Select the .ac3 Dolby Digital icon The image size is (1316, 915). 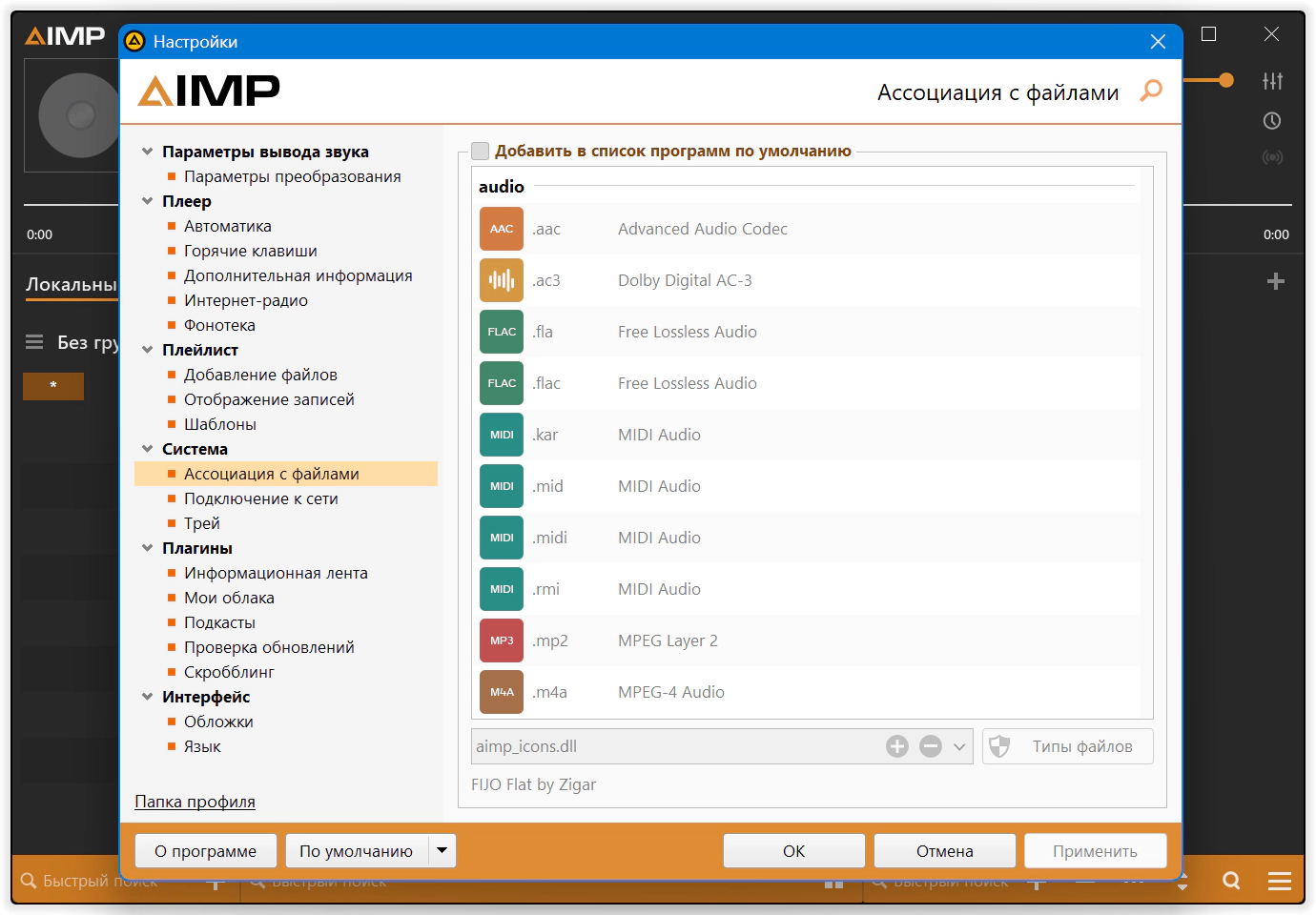tap(502, 280)
